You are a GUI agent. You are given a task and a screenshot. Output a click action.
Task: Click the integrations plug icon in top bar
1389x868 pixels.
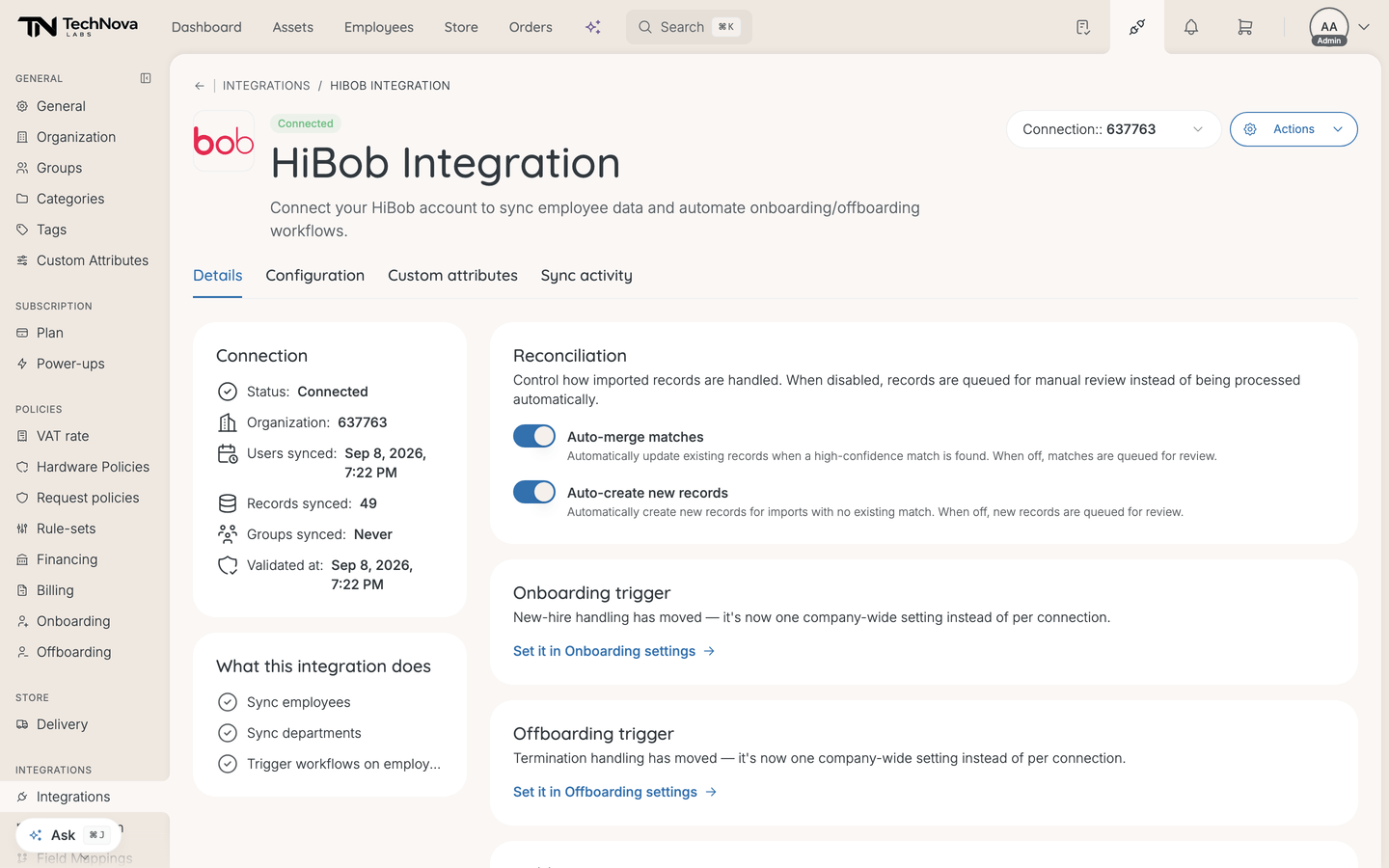(1137, 27)
